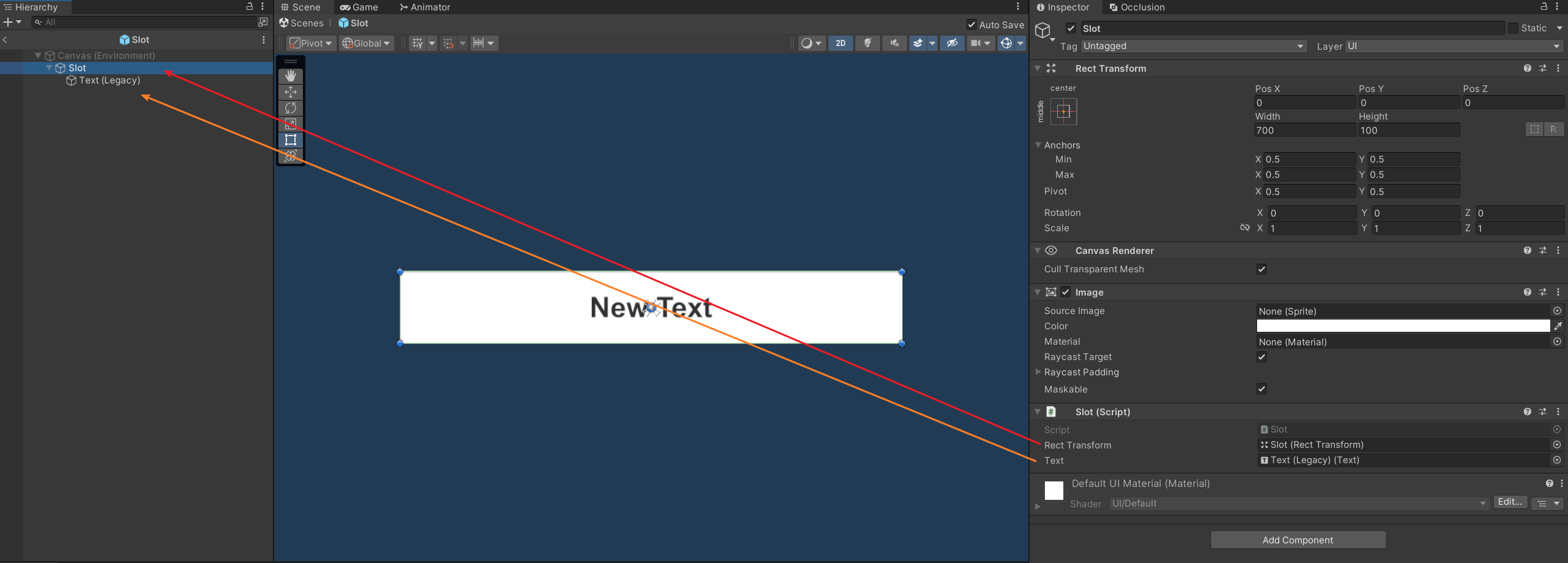Switch to the Occlusion tab
The image size is (1568, 563).
[1137, 7]
